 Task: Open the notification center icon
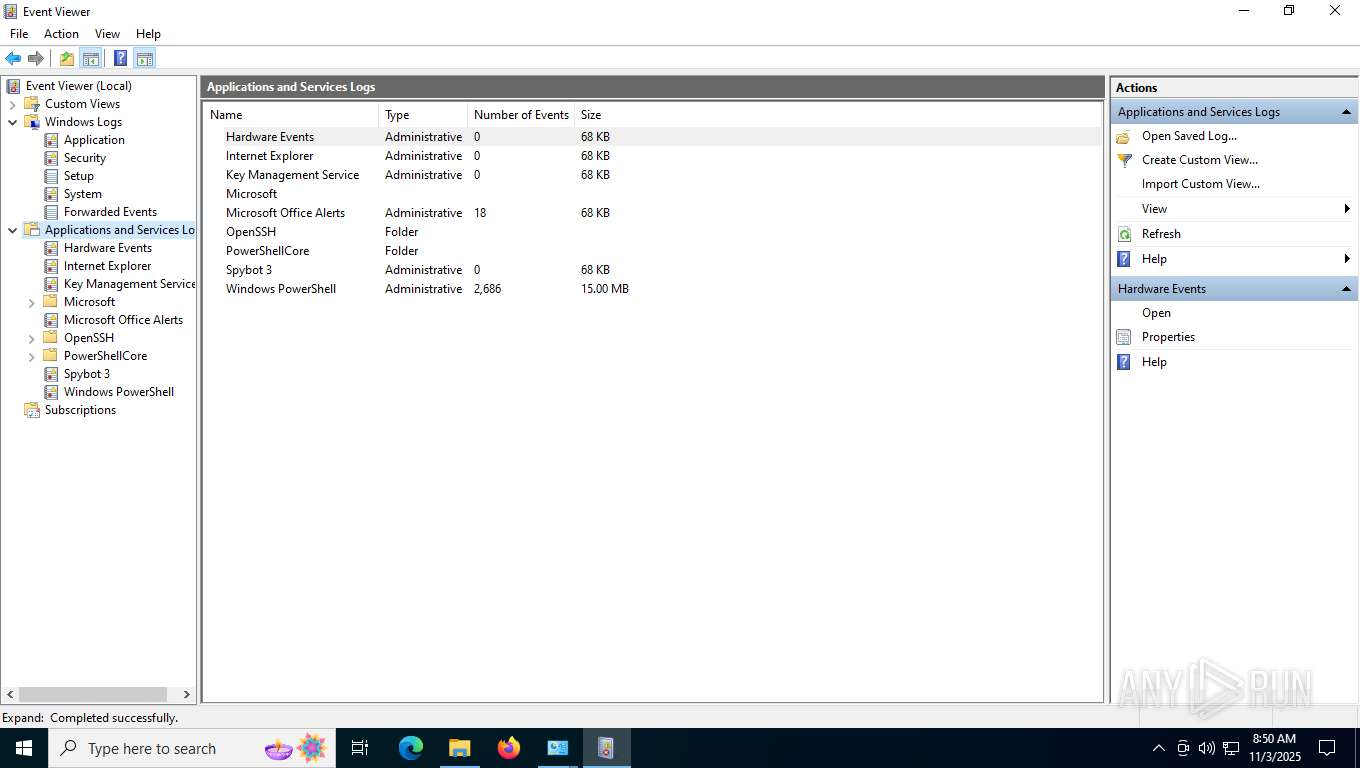tap(1327, 748)
